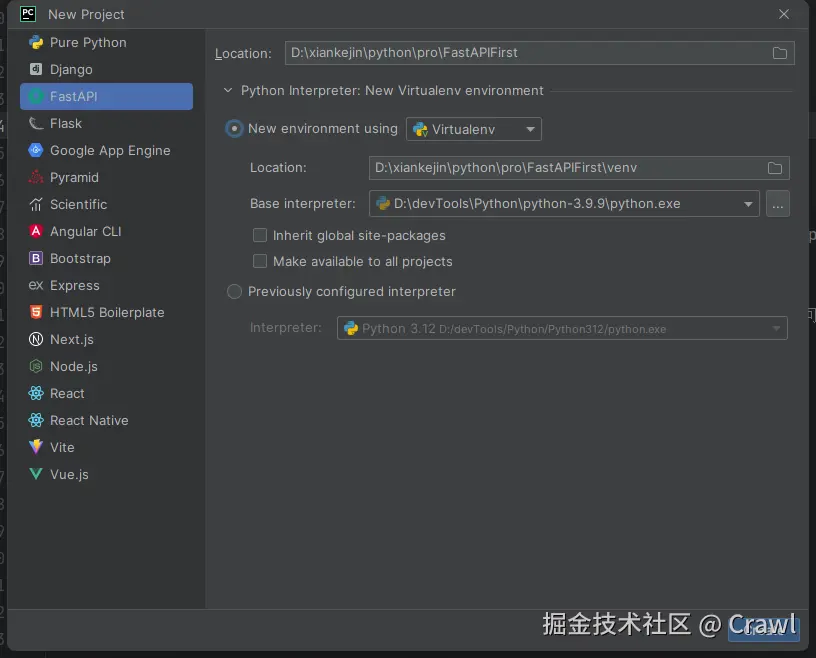Collapse the Python Interpreter section chevron
816x658 pixels.
[x=228, y=90]
